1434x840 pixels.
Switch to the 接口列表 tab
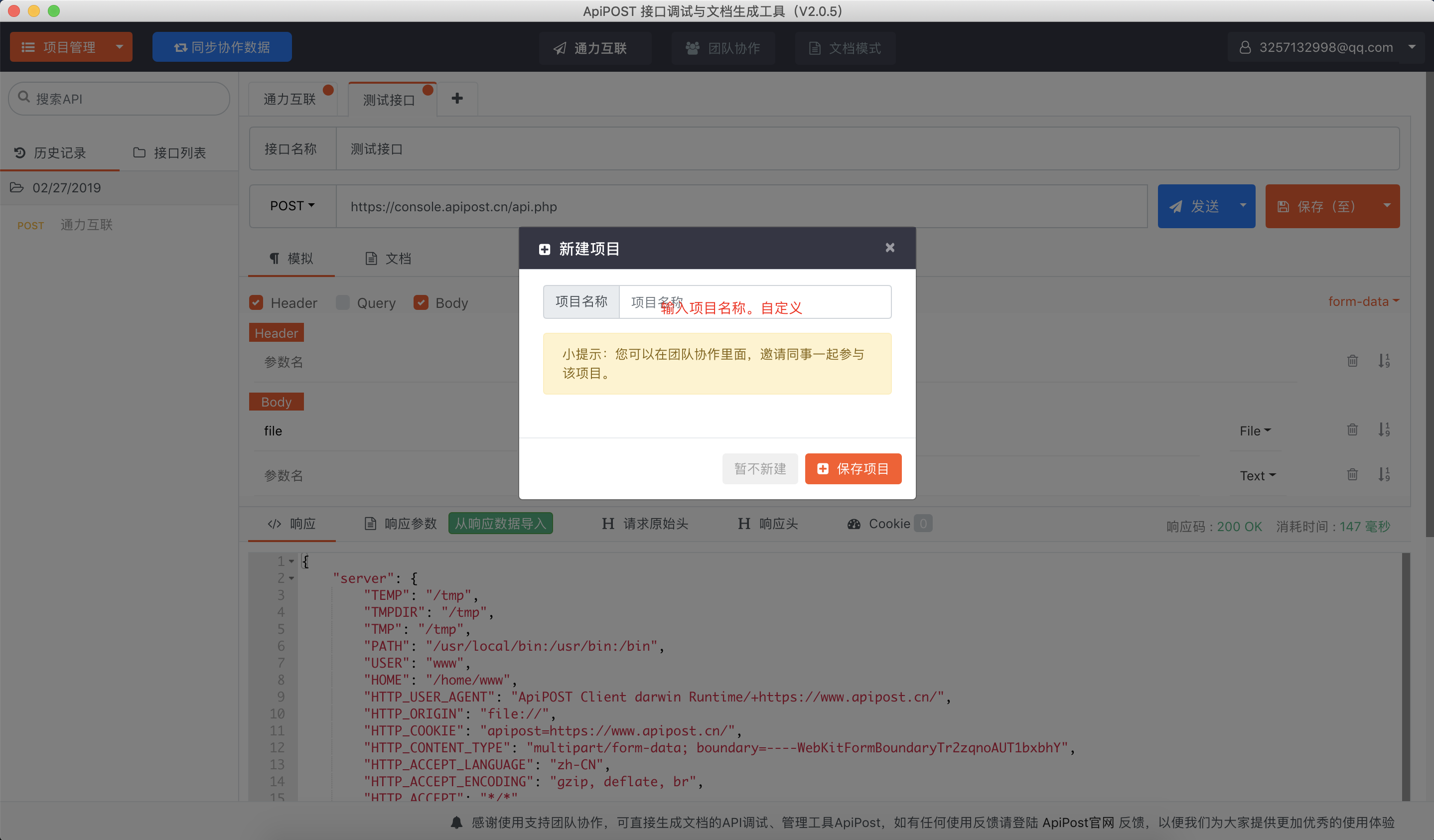[169, 152]
